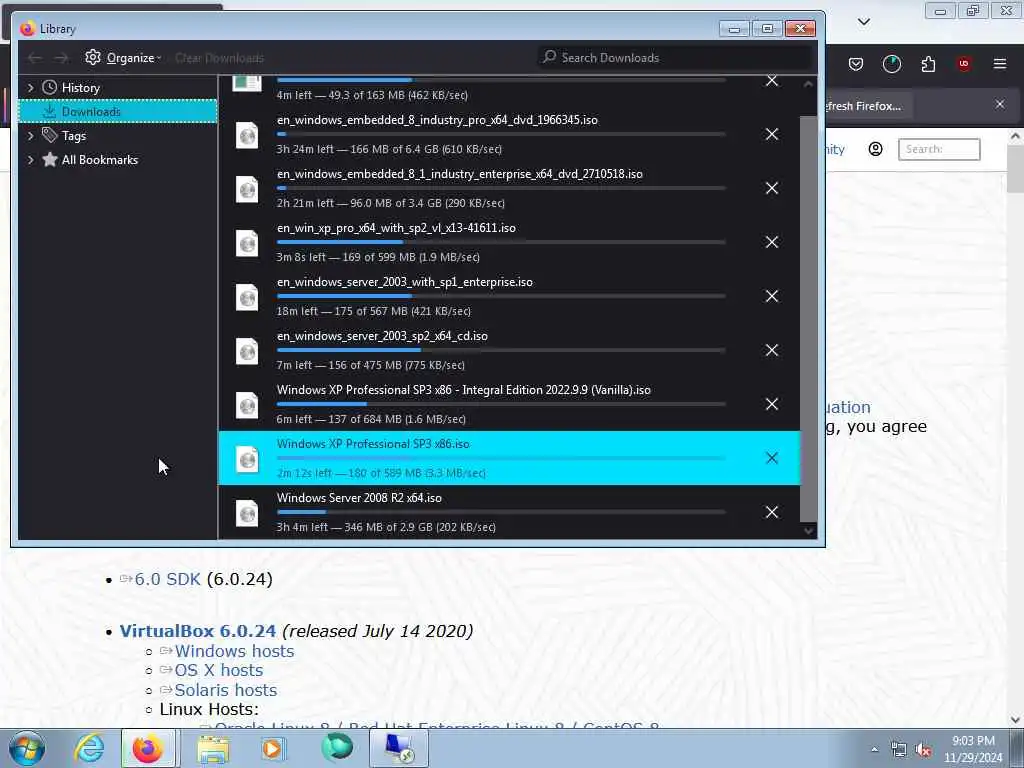The width and height of the screenshot is (1024, 768).
Task: Select the All Bookmarks star icon
Action: (50, 159)
